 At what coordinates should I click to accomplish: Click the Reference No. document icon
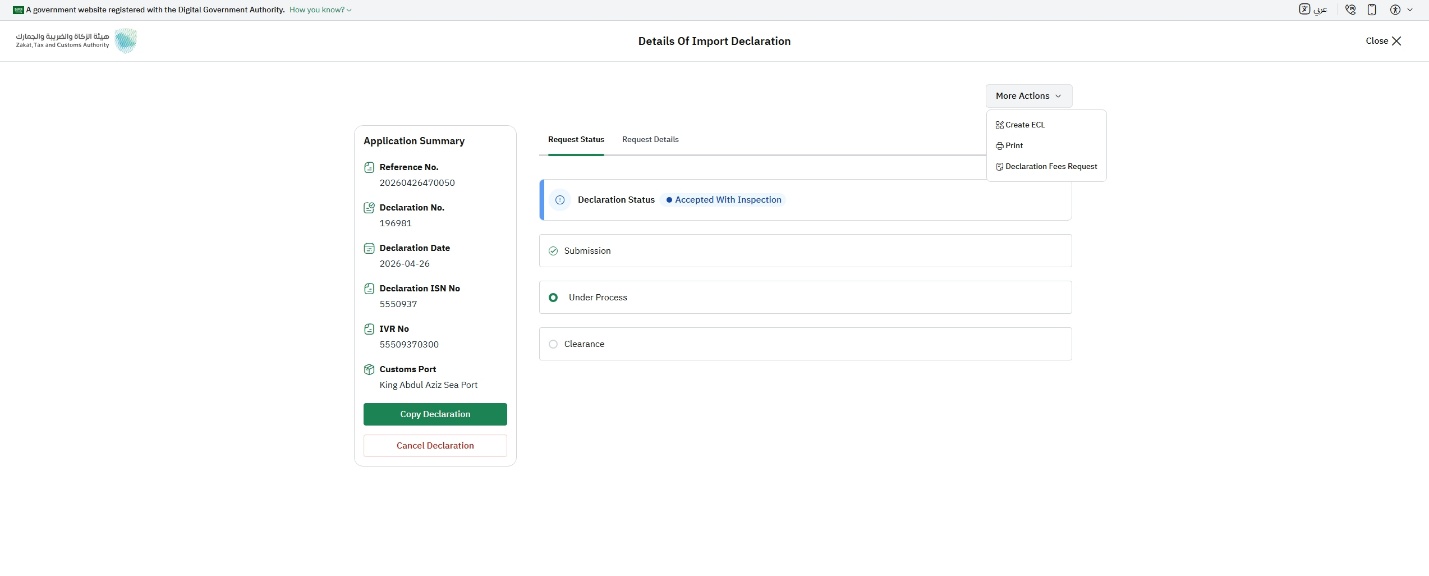tap(369, 167)
